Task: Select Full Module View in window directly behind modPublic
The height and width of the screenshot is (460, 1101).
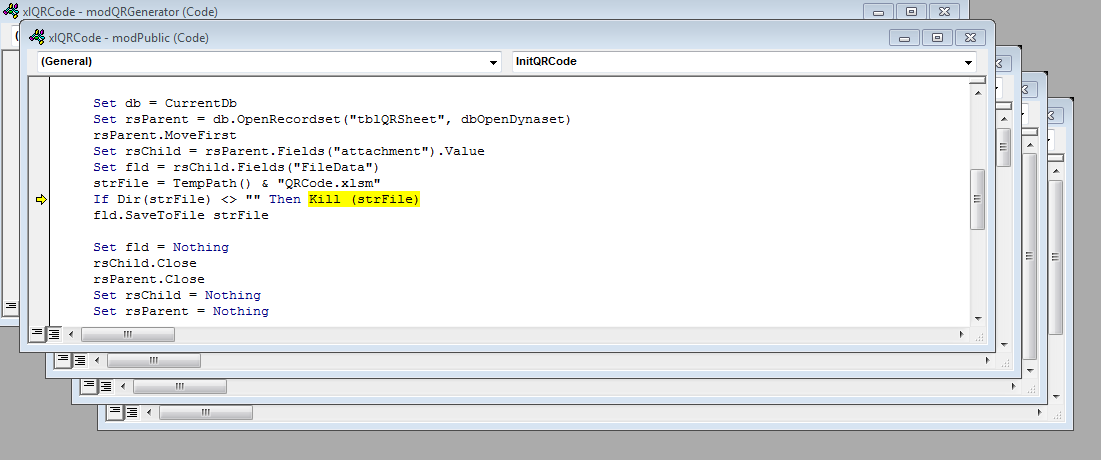Action: 79,360
